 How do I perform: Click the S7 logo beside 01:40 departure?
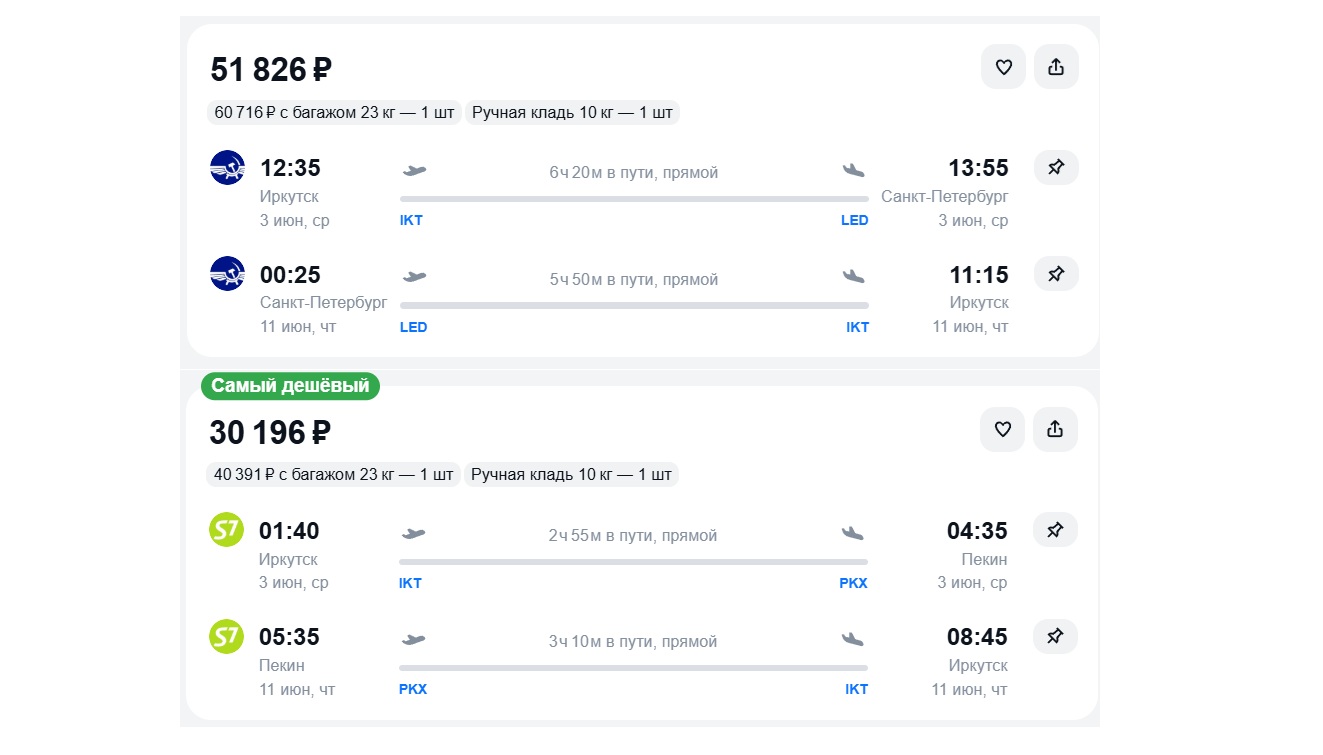pos(227,530)
